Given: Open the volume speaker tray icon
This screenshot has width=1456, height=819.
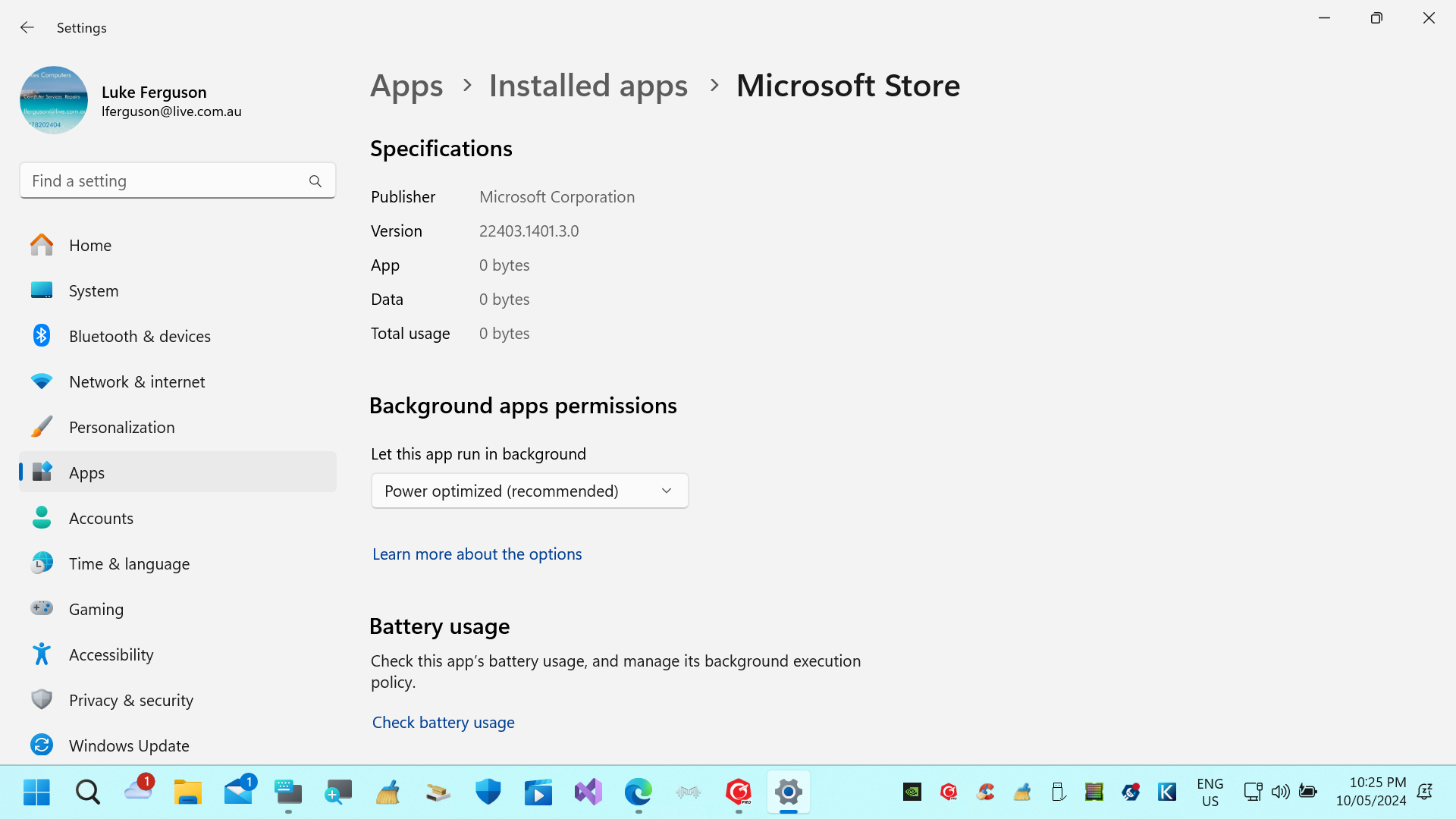Looking at the screenshot, I should click(x=1281, y=792).
